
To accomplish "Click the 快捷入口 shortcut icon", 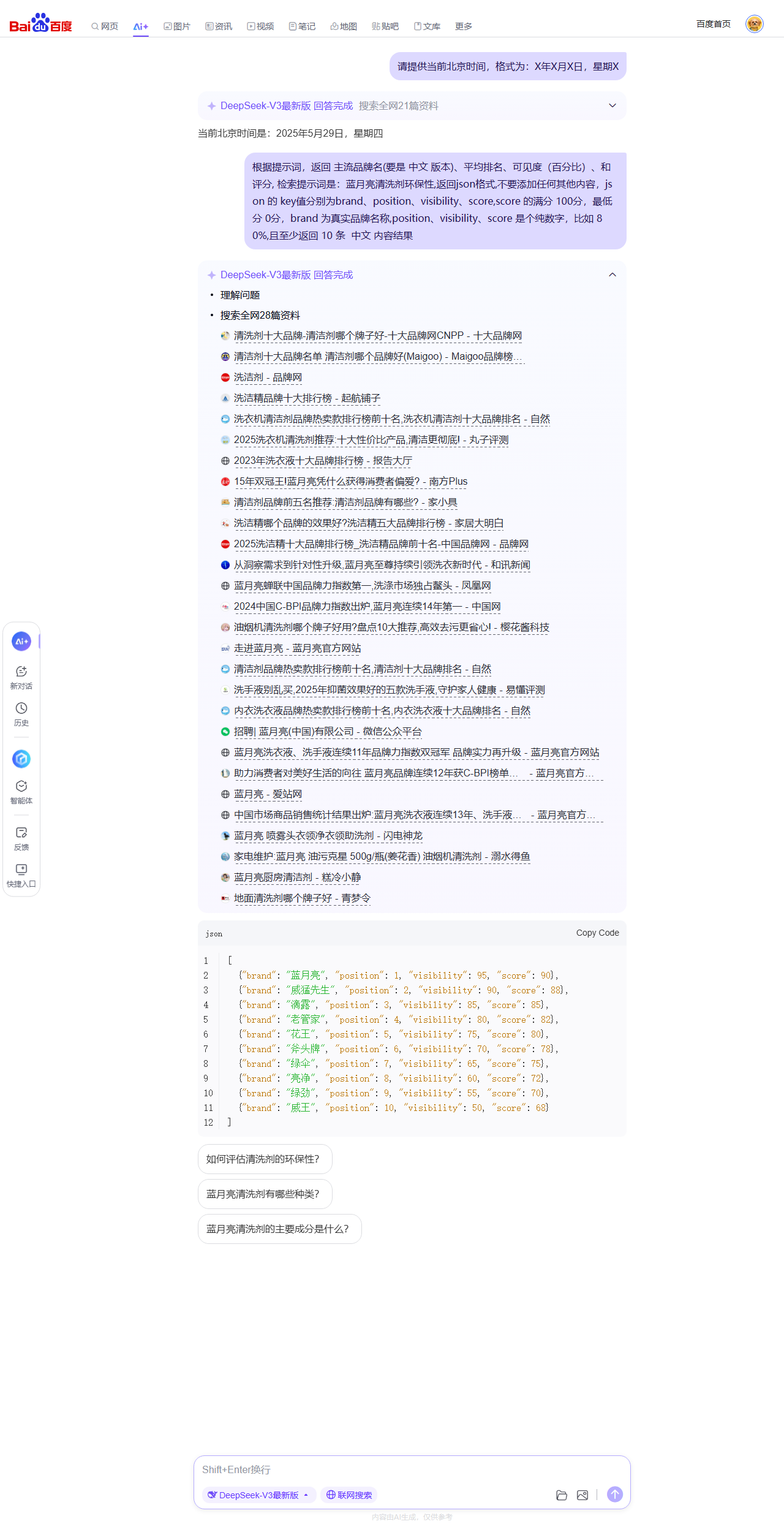I will pyautogui.click(x=21, y=875).
